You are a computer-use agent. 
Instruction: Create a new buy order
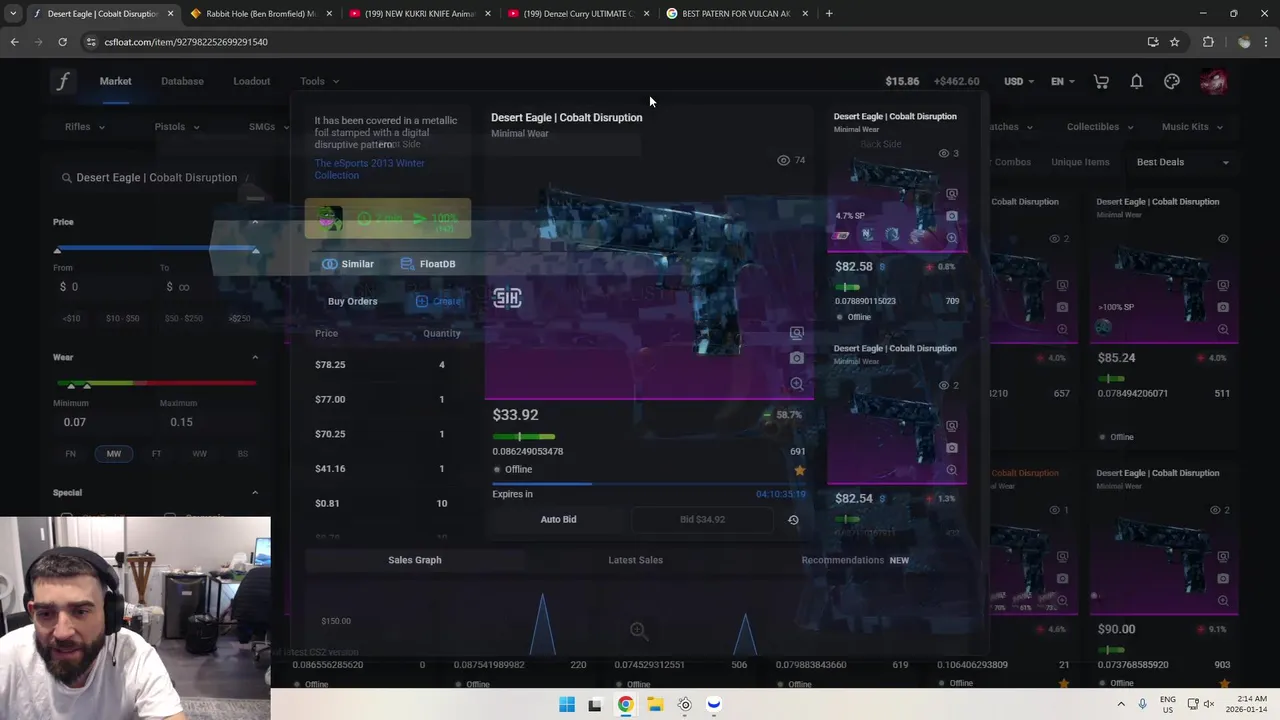(438, 302)
